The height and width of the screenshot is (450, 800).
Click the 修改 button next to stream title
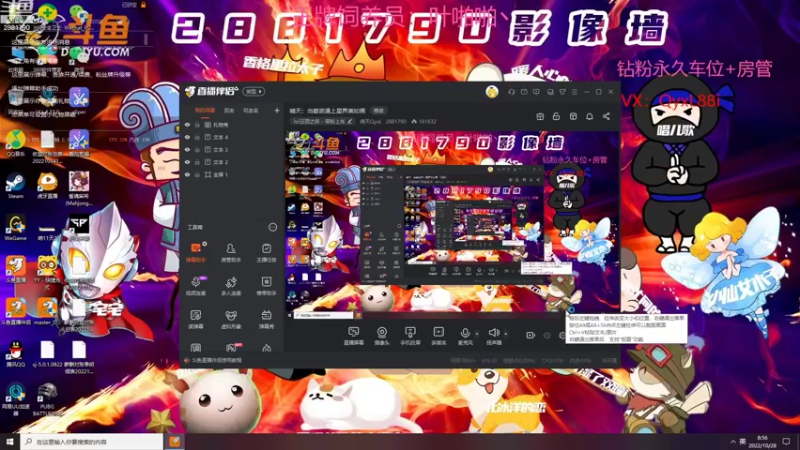click(379, 111)
